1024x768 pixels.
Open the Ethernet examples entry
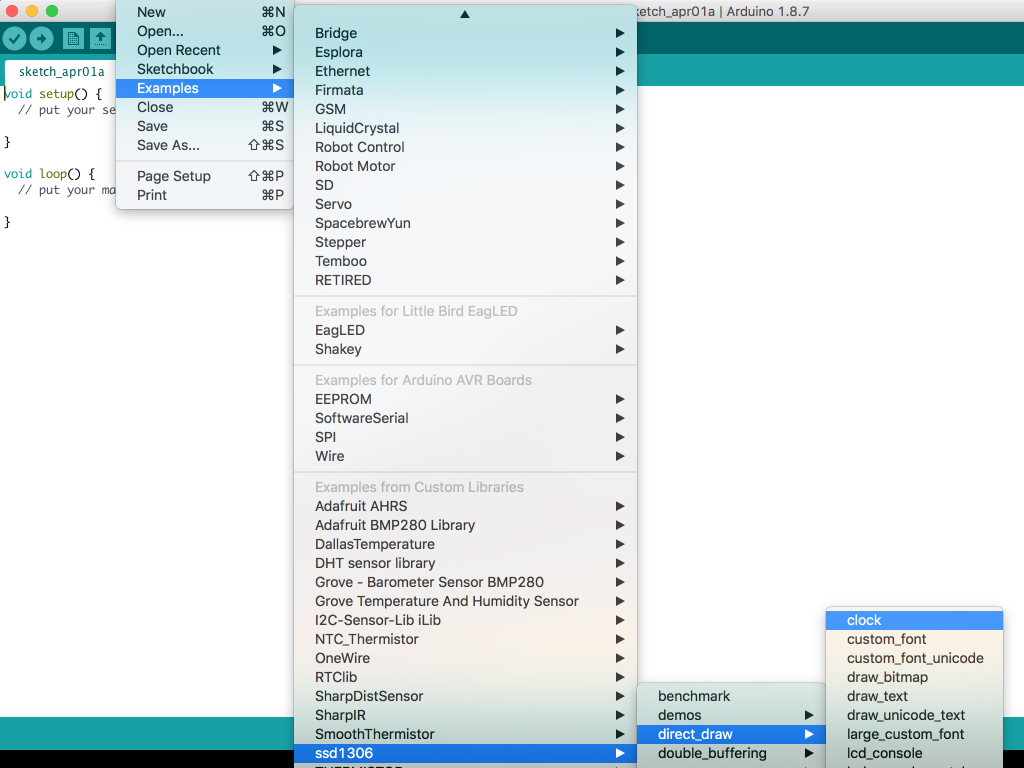[x=466, y=71]
